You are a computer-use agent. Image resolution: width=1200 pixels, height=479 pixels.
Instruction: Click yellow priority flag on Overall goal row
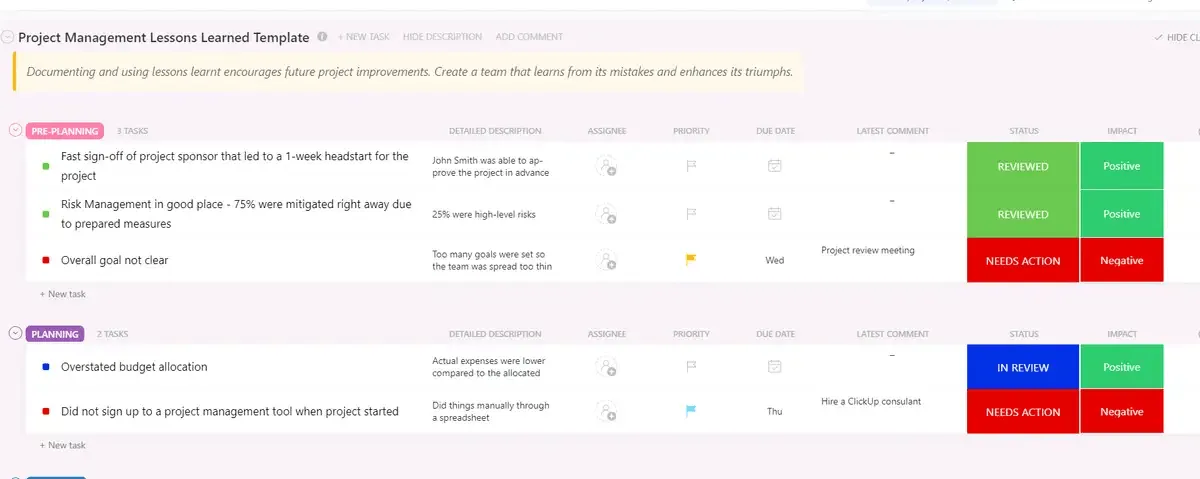pos(691,260)
